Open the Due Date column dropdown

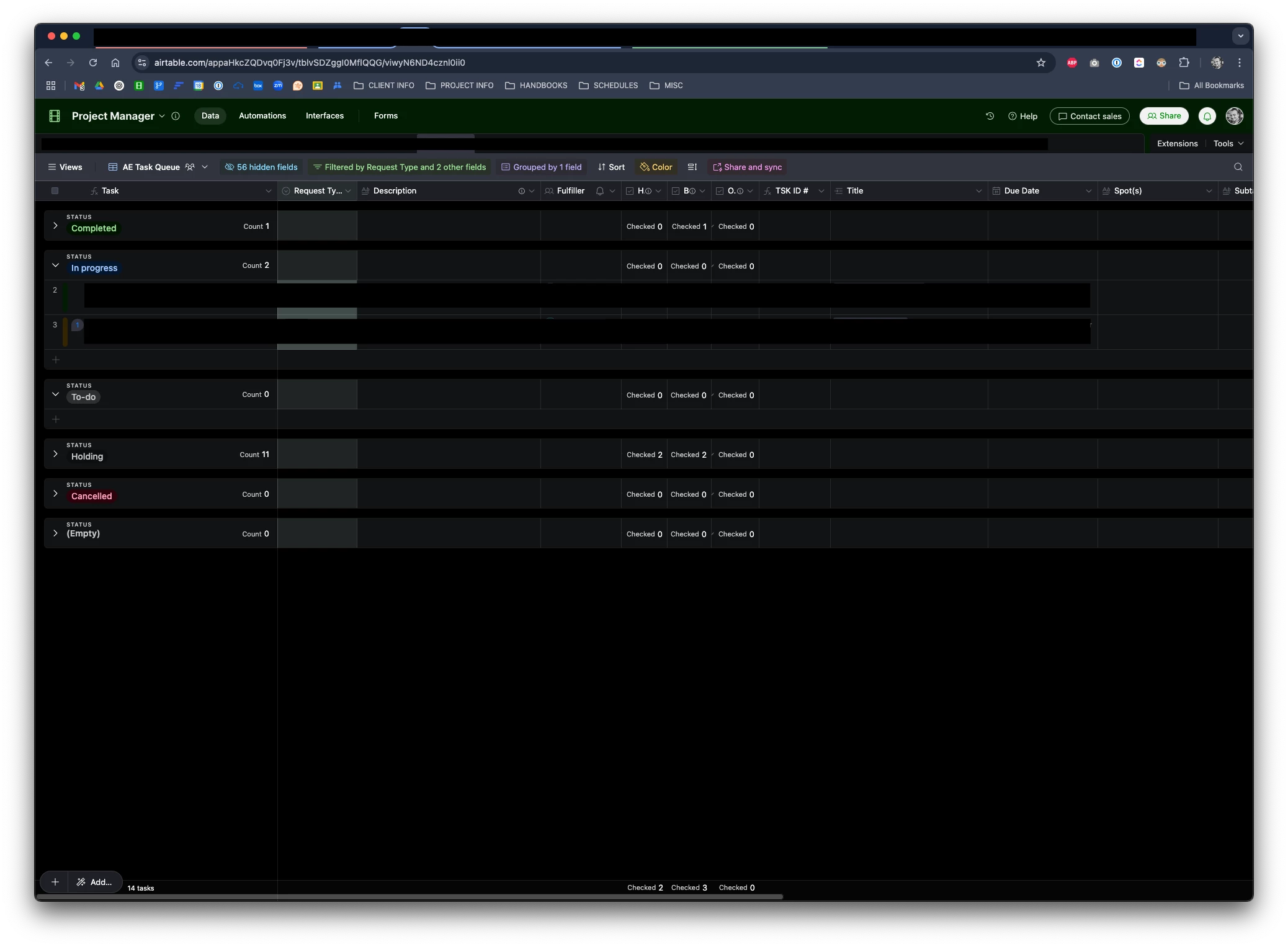tap(1088, 191)
